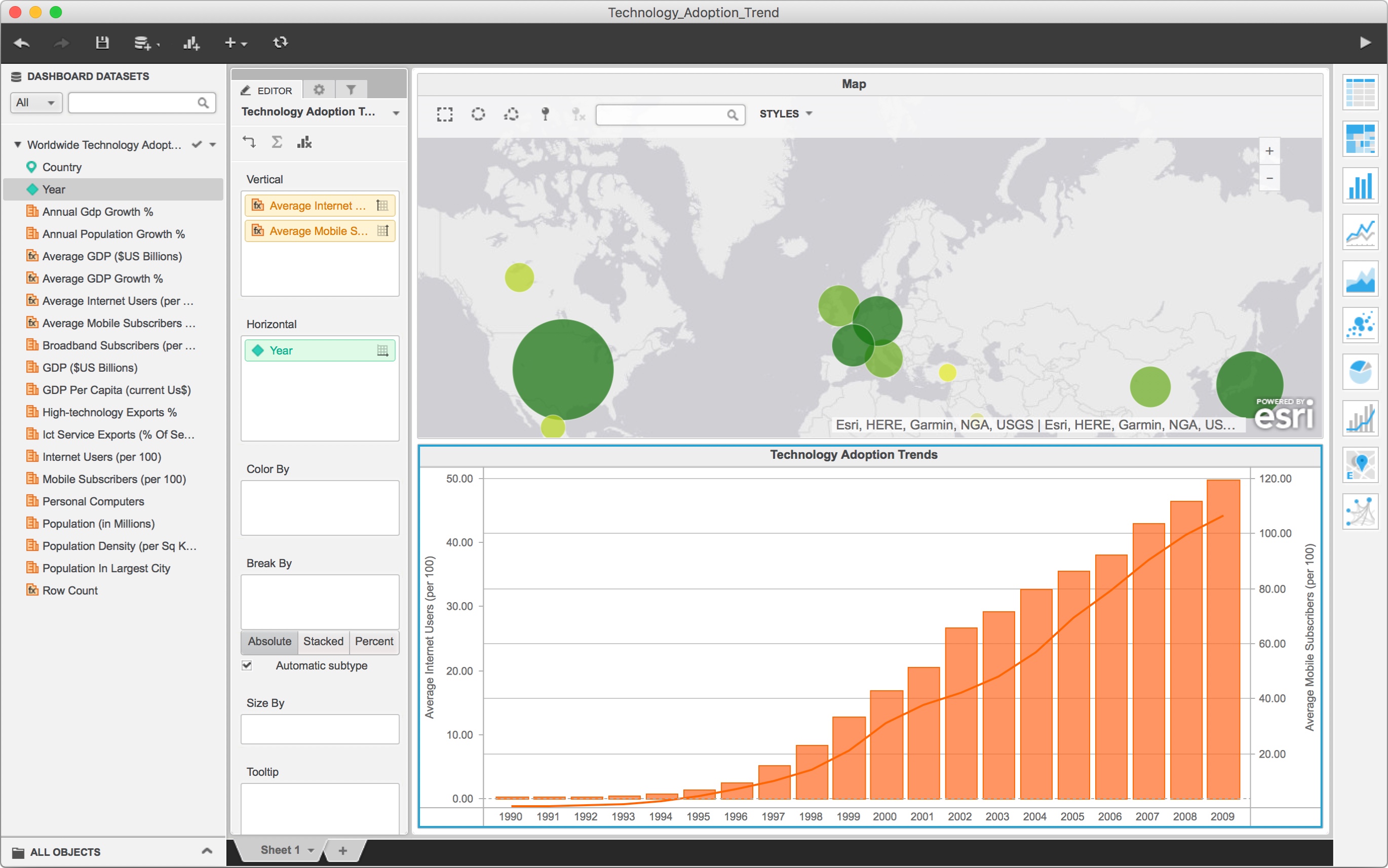Screen dimensions: 1388x868
Task: Open the plus insert menu
Action: click(x=236, y=43)
